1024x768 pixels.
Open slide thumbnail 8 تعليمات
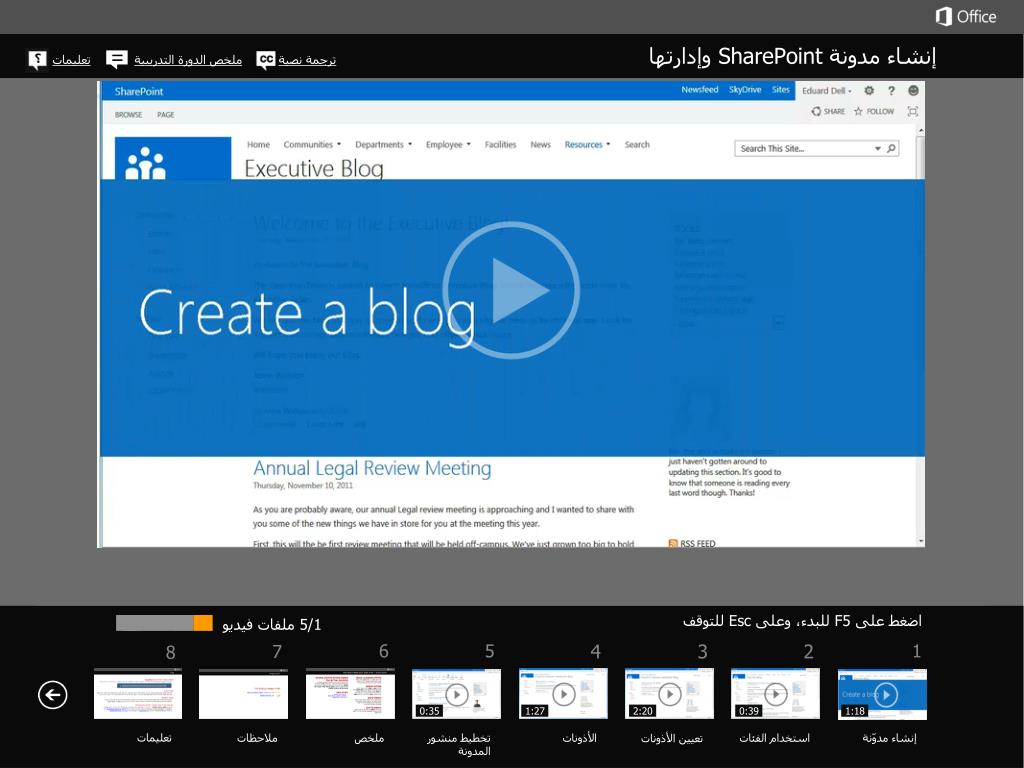138,694
